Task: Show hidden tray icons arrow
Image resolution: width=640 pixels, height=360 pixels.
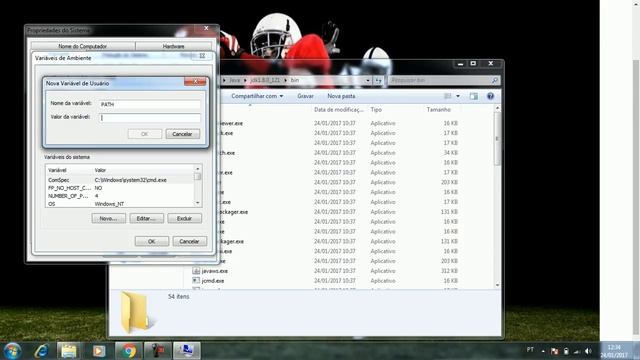Action: point(543,351)
